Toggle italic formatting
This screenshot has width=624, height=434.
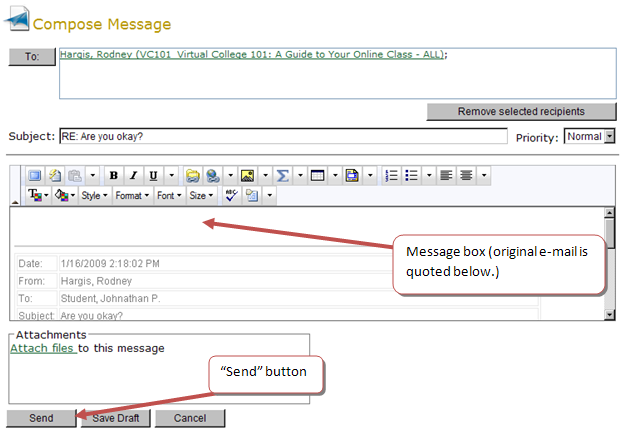133,175
